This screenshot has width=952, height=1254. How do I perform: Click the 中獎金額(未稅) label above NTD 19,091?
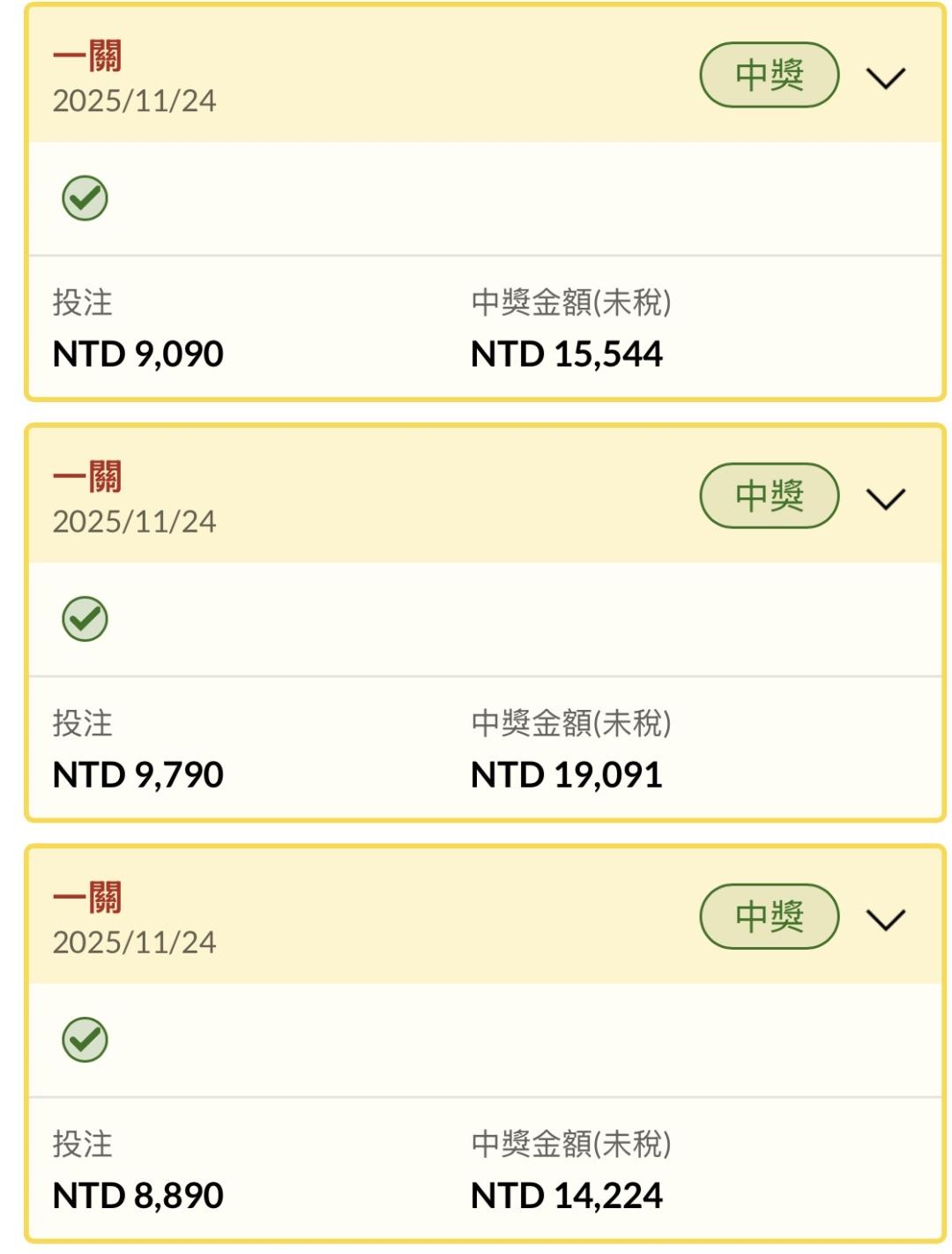(x=571, y=723)
